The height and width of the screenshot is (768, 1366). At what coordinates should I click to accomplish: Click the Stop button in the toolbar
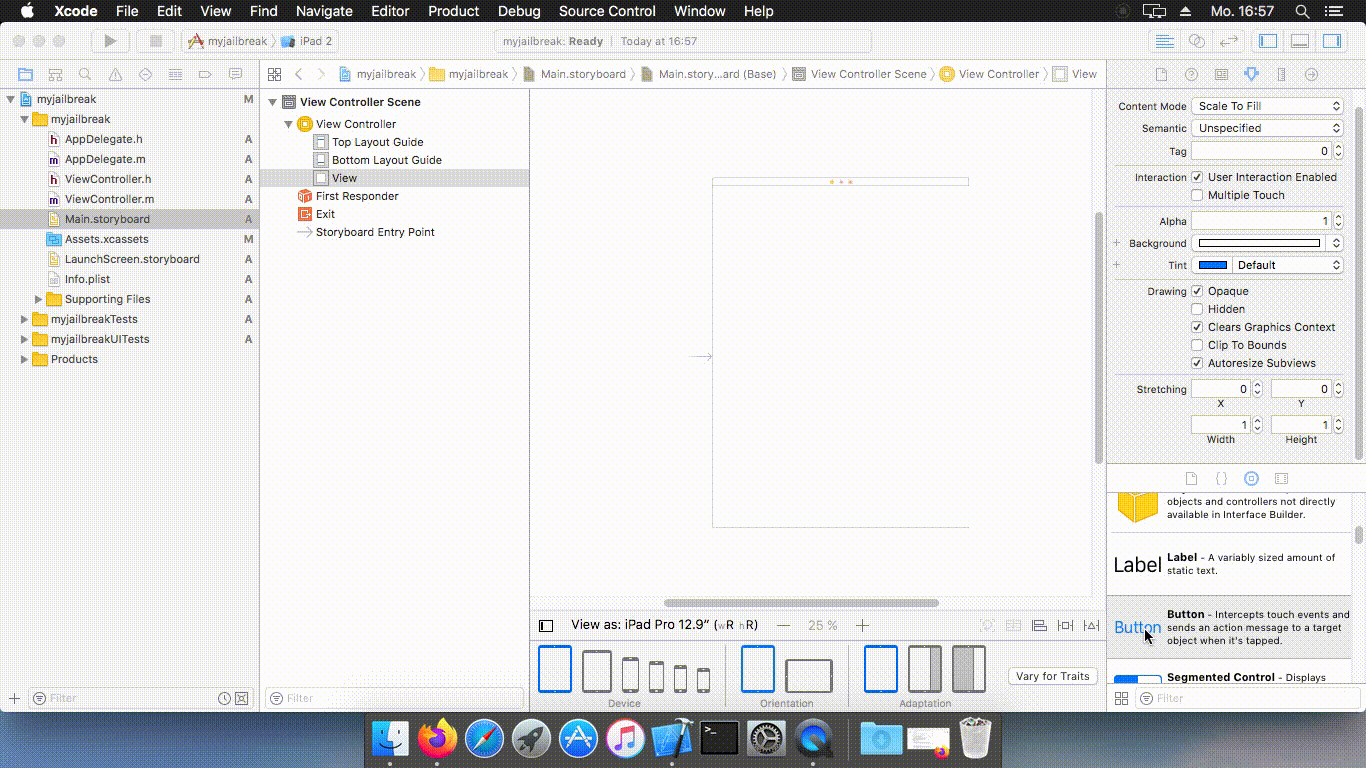point(155,41)
